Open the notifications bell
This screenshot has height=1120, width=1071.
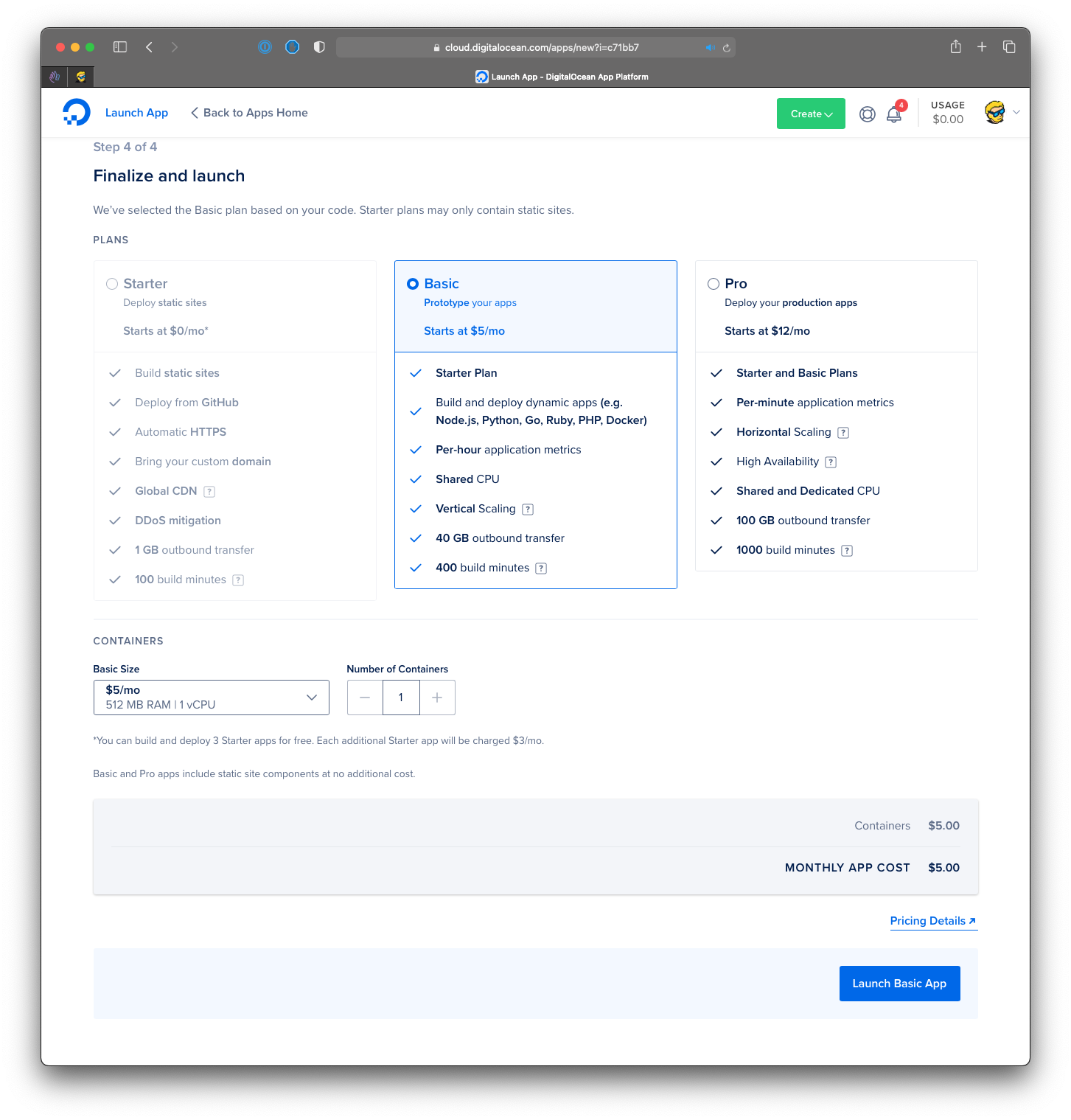[893, 115]
